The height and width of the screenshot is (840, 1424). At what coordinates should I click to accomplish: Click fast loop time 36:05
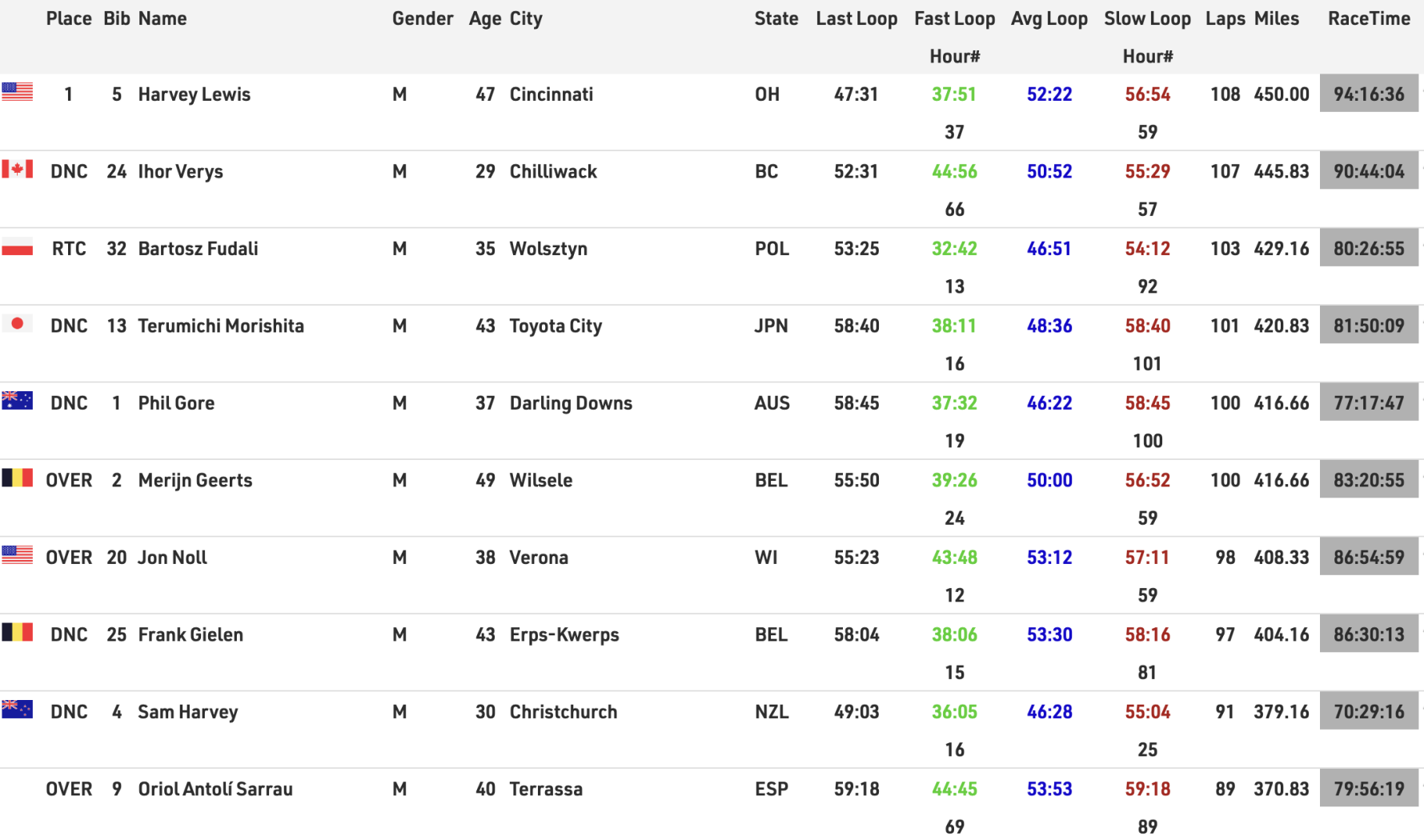coord(954,711)
